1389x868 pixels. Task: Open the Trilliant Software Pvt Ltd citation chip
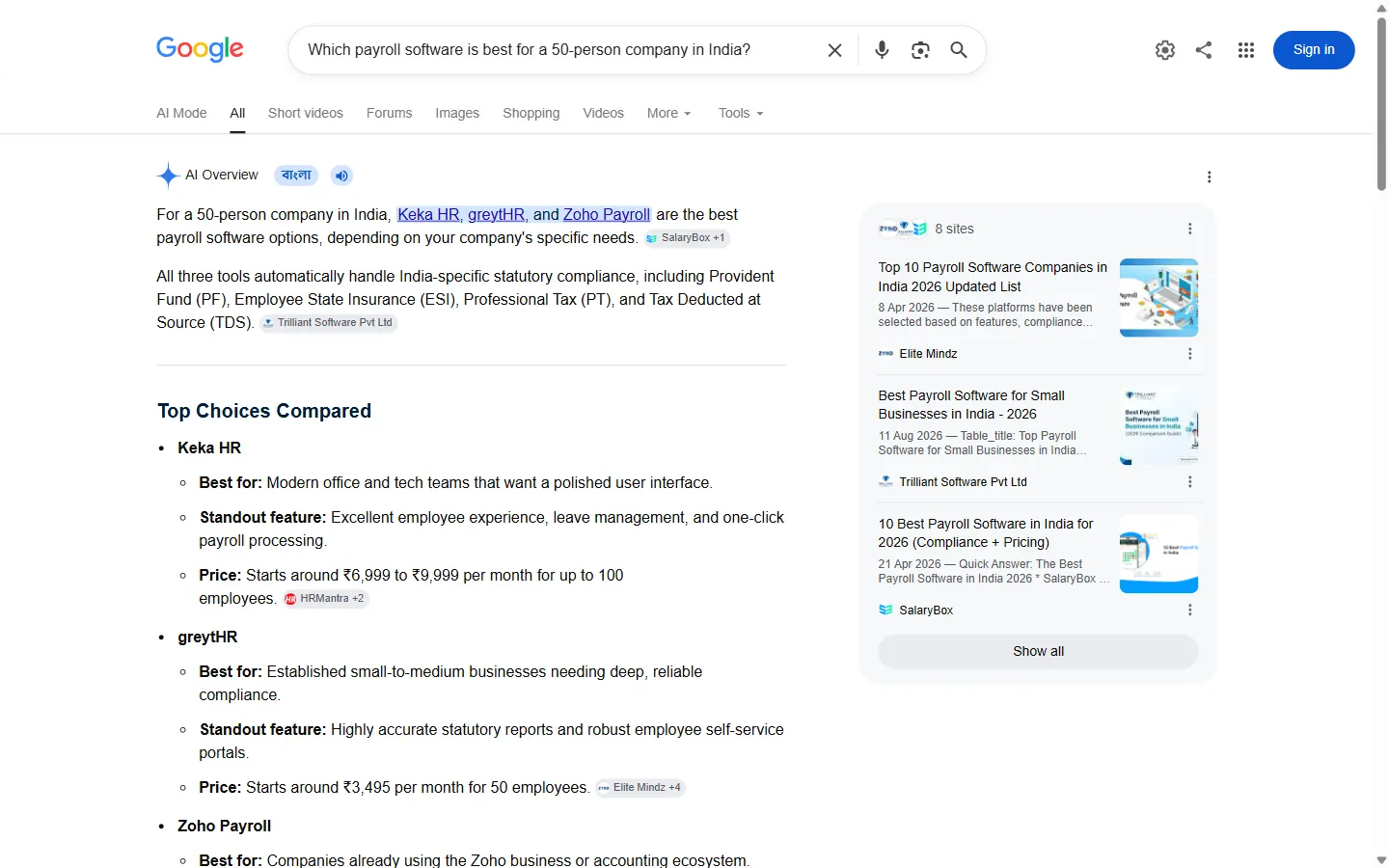coord(328,323)
